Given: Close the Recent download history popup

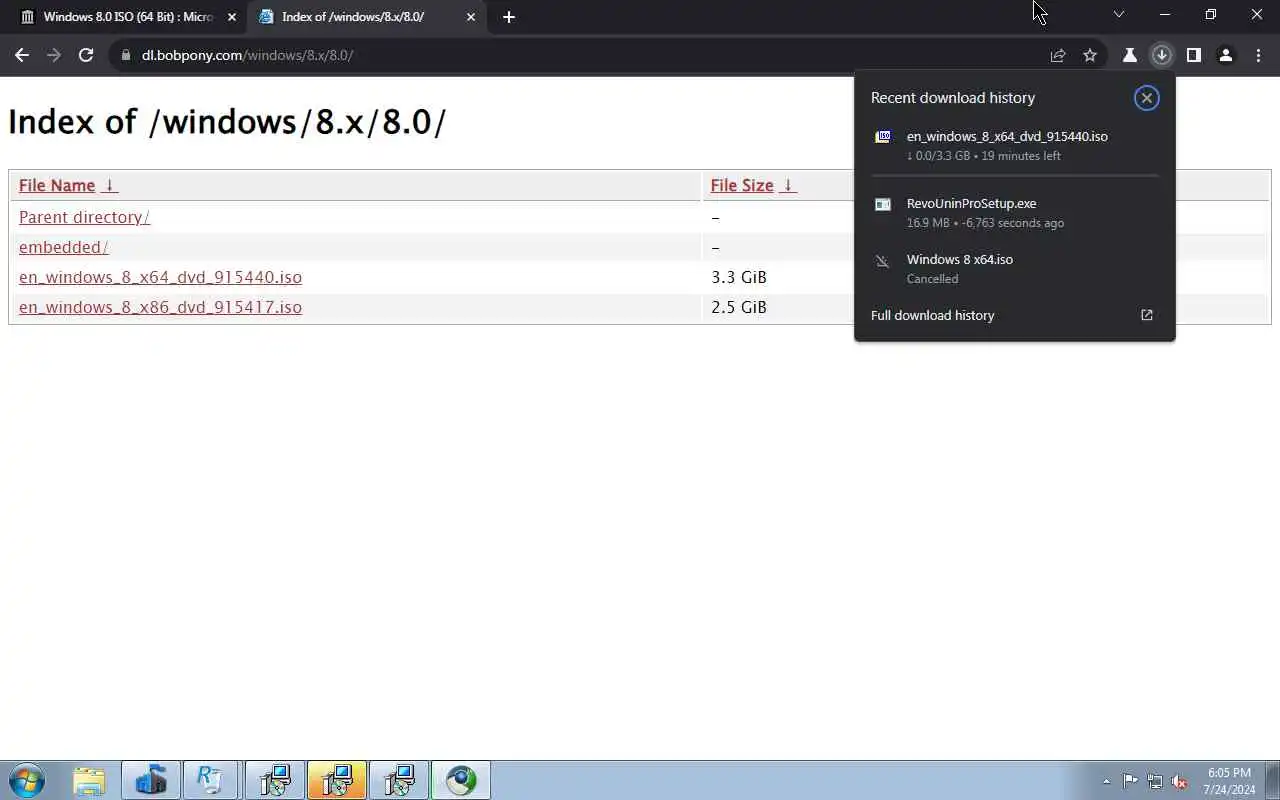Looking at the screenshot, I should [x=1147, y=98].
